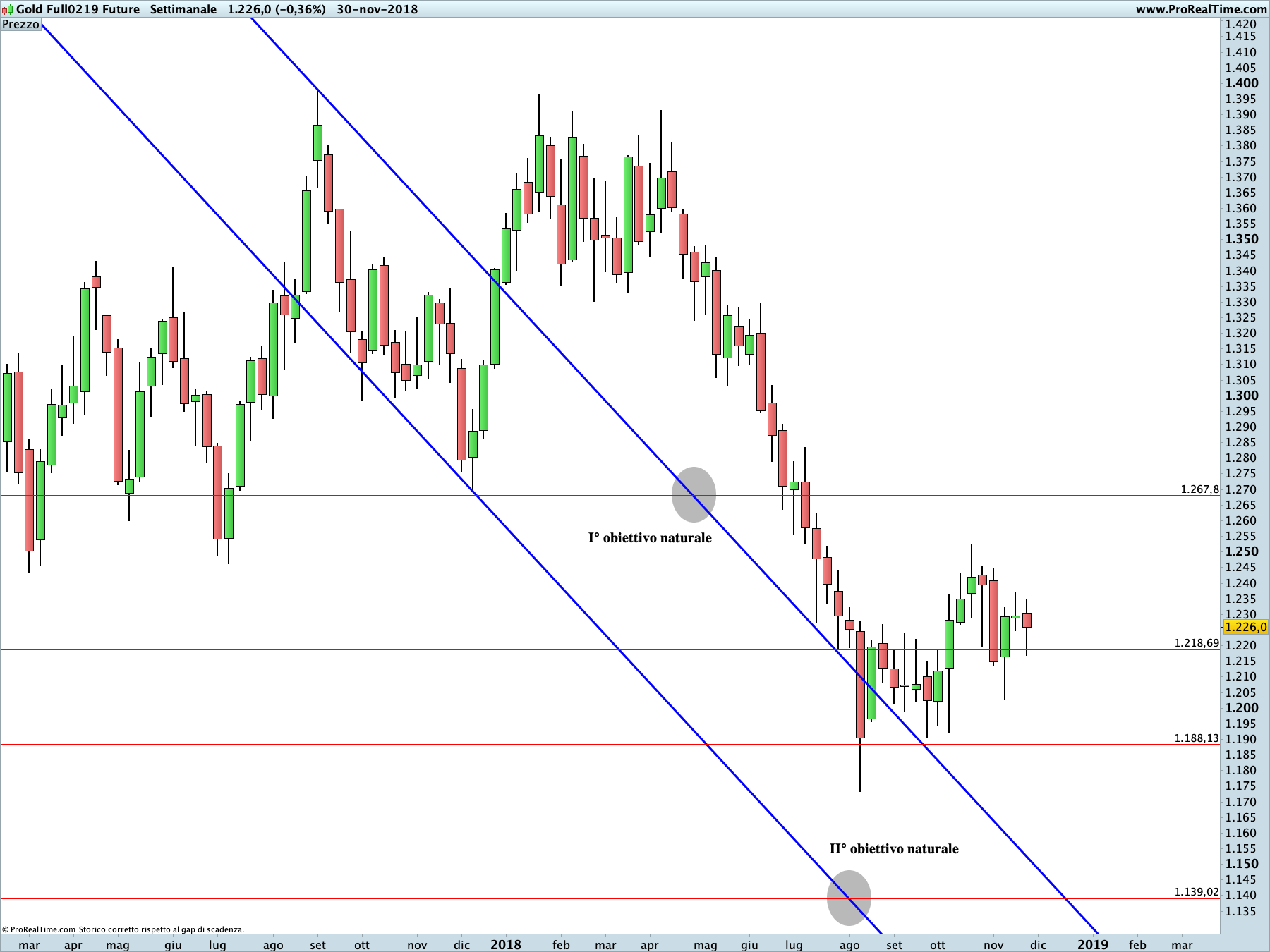Screen dimensions: 1270x952
Task: Click the 2019 year label on time axis
Action: click(1093, 944)
